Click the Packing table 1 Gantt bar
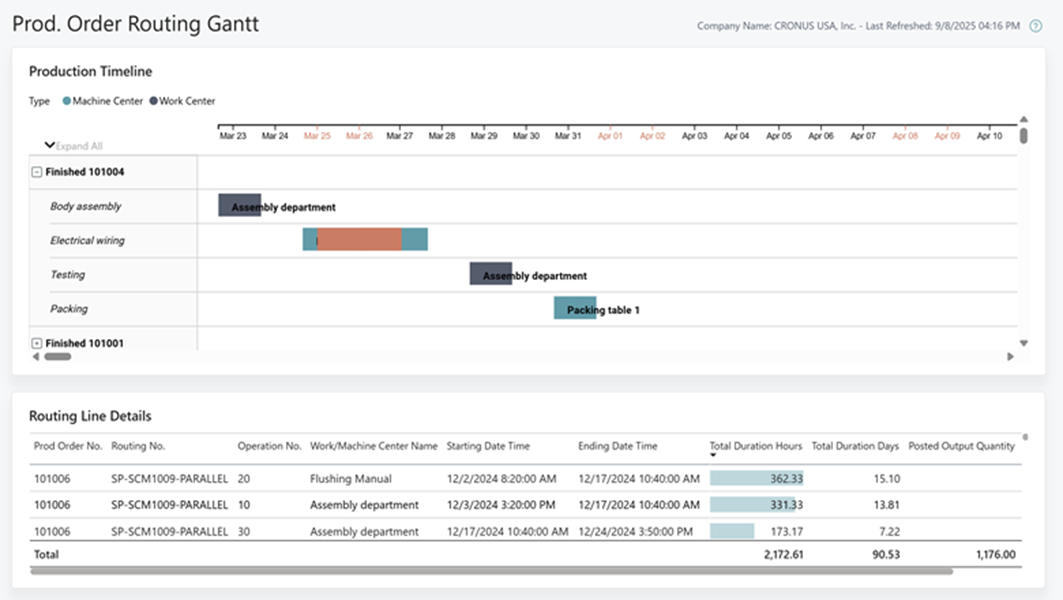Viewport: 1063px width, 600px height. (574, 308)
